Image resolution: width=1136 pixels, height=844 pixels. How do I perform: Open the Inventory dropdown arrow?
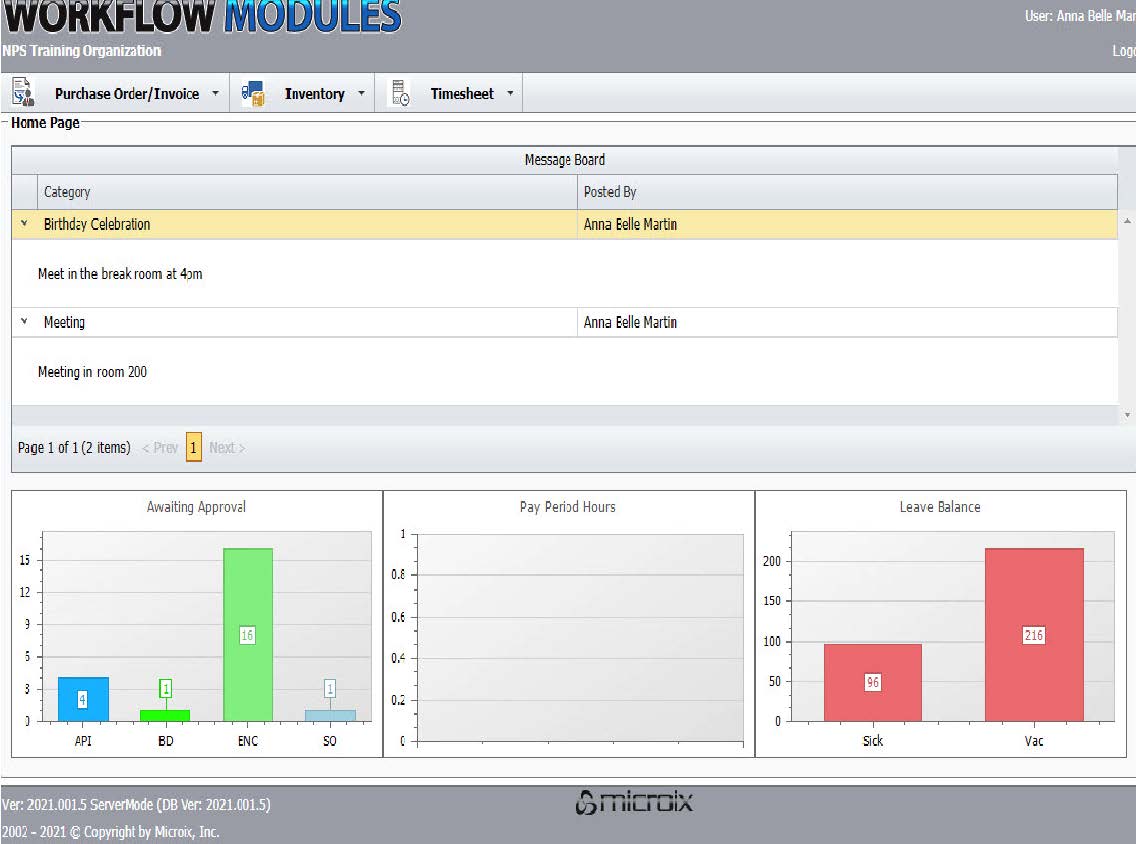[362, 93]
